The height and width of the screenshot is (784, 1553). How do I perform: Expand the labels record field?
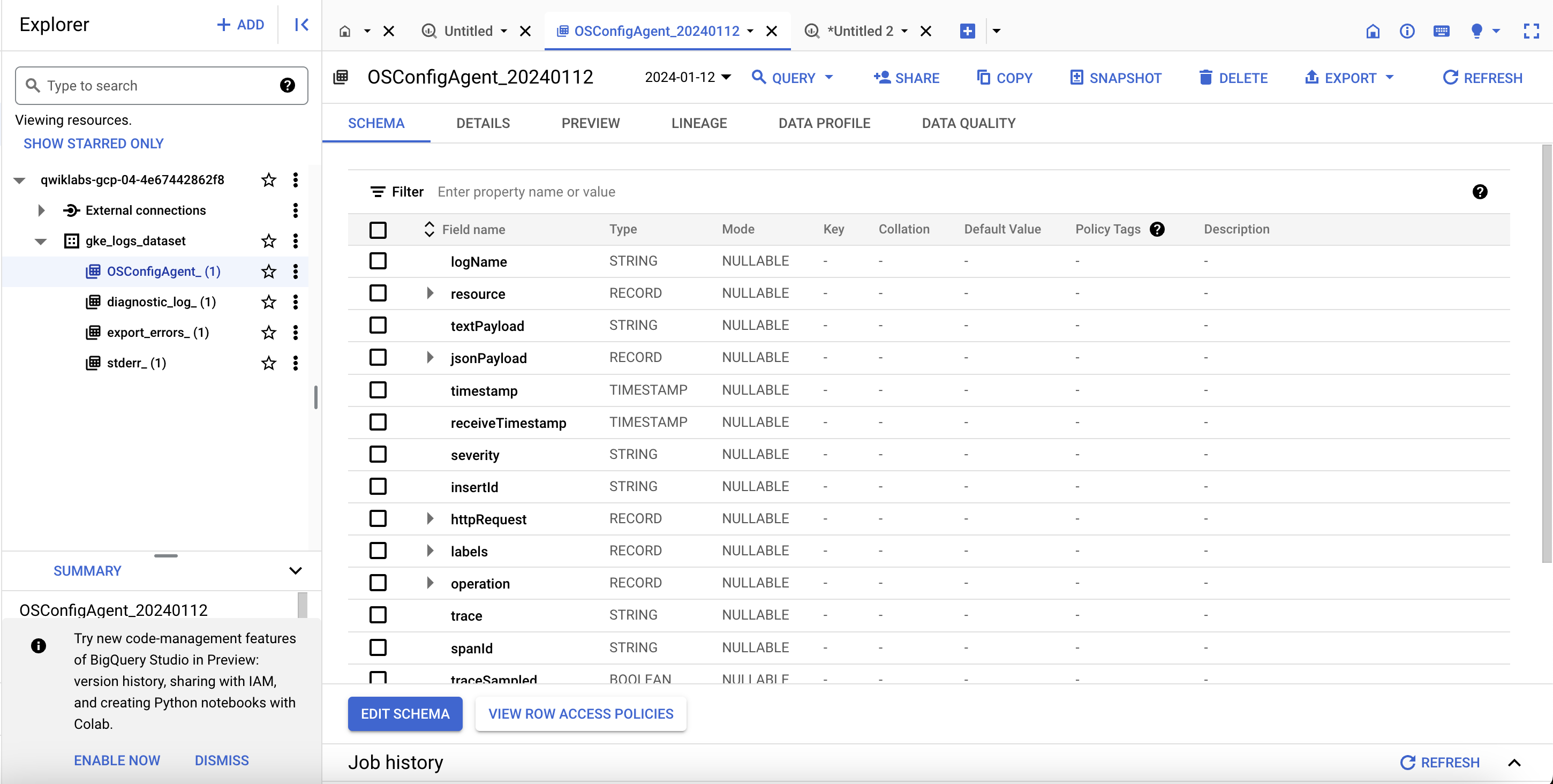[429, 551]
